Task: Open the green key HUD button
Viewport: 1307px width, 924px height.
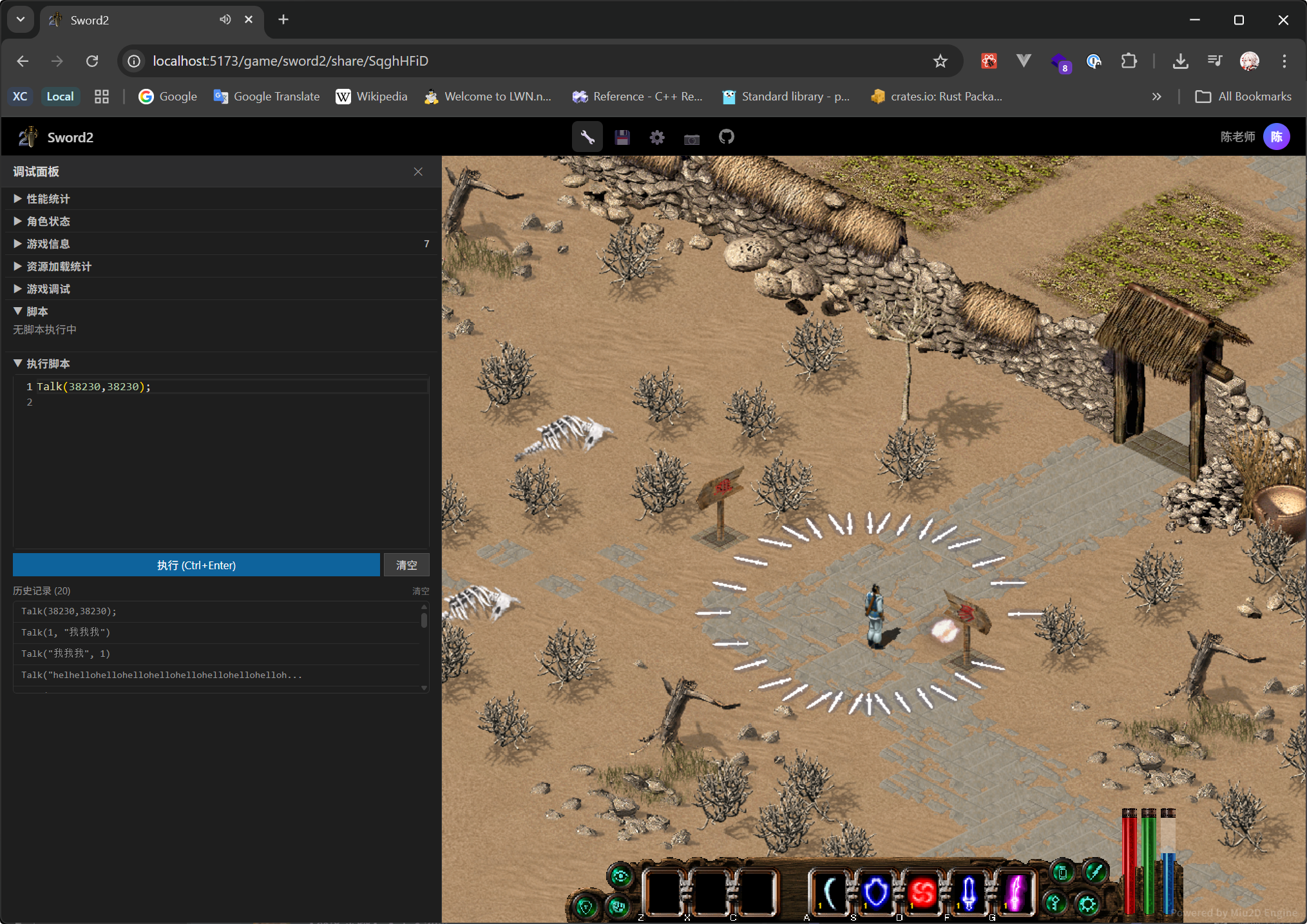Action: [x=1054, y=903]
